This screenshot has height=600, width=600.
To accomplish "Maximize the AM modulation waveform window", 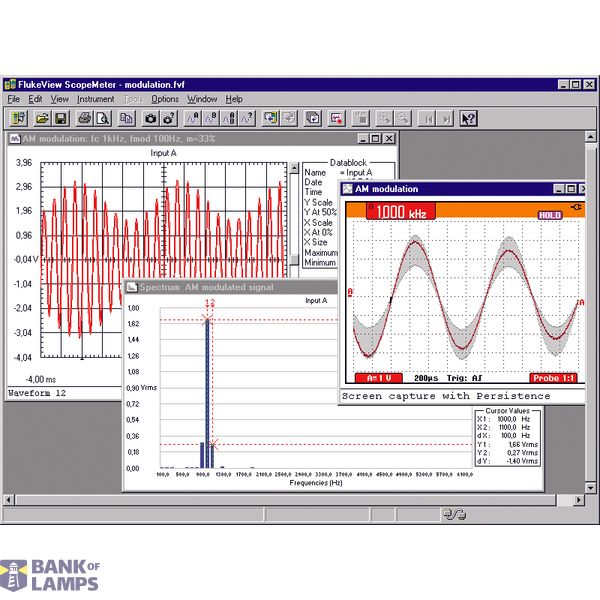I will coord(376,139).
